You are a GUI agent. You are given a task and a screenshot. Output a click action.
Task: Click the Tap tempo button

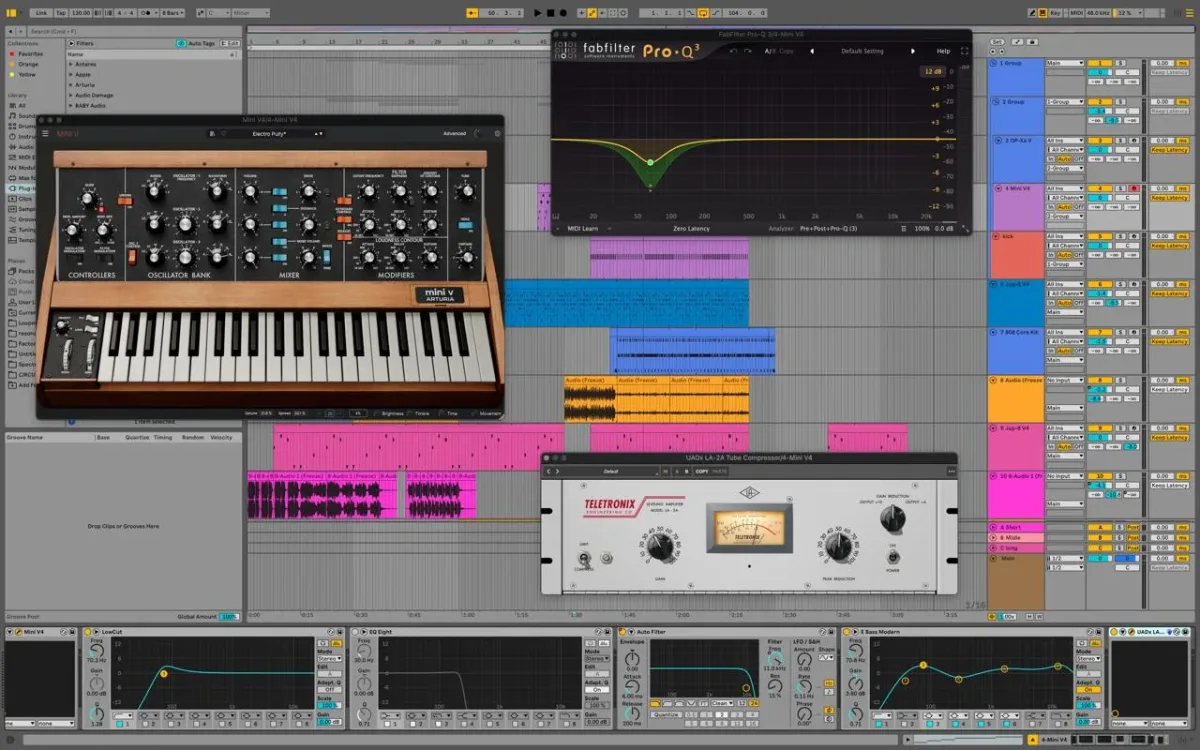tap(61, 13)
